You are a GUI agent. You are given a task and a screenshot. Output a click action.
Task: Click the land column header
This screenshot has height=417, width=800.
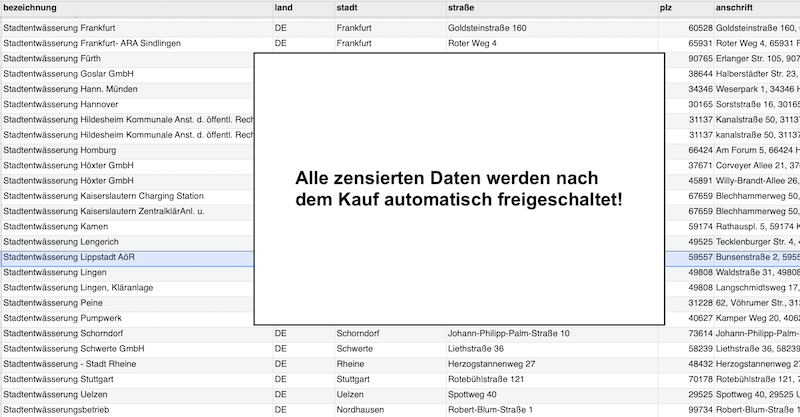283,8
